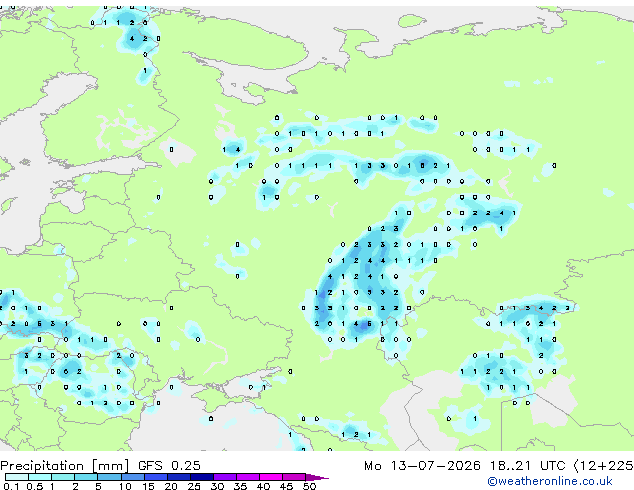Pick the 20 to 25 mm dark blue swatch
This screenshot has width=634, height=490.
[179, 477]
